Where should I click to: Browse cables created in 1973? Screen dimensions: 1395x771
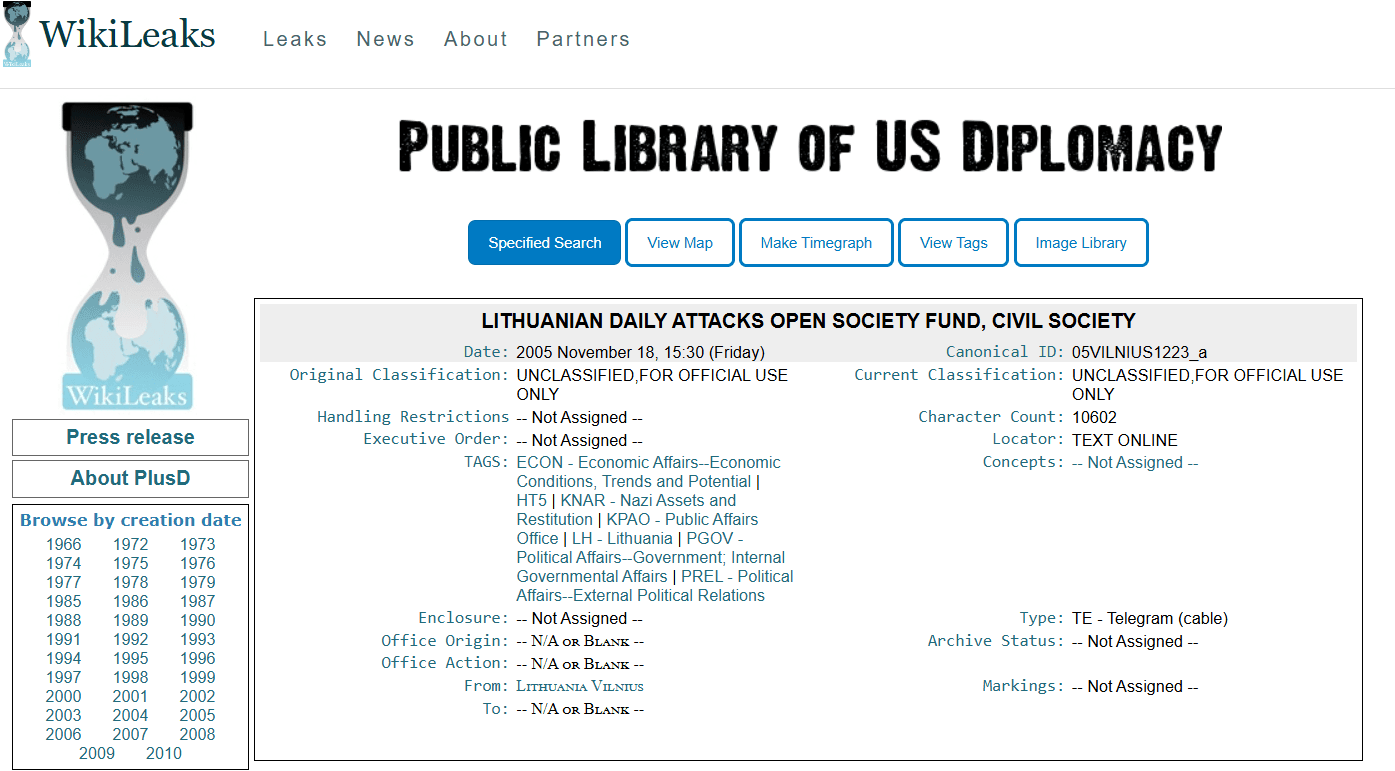point(197,544)
